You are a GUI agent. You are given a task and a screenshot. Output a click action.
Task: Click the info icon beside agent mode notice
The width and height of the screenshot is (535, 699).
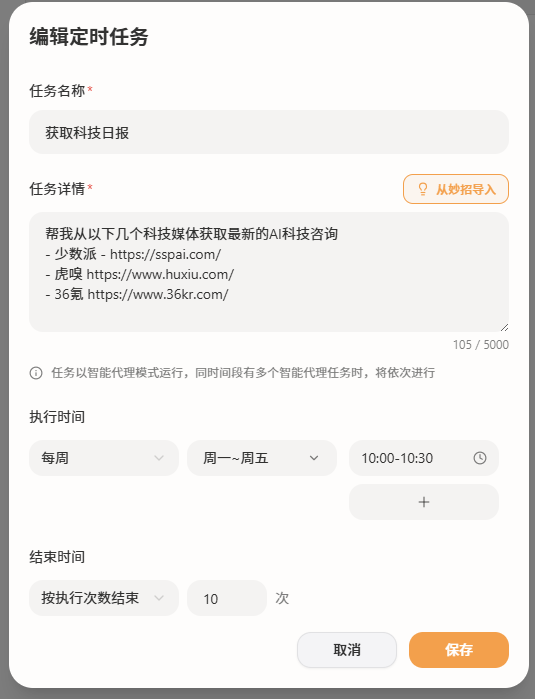36,373
